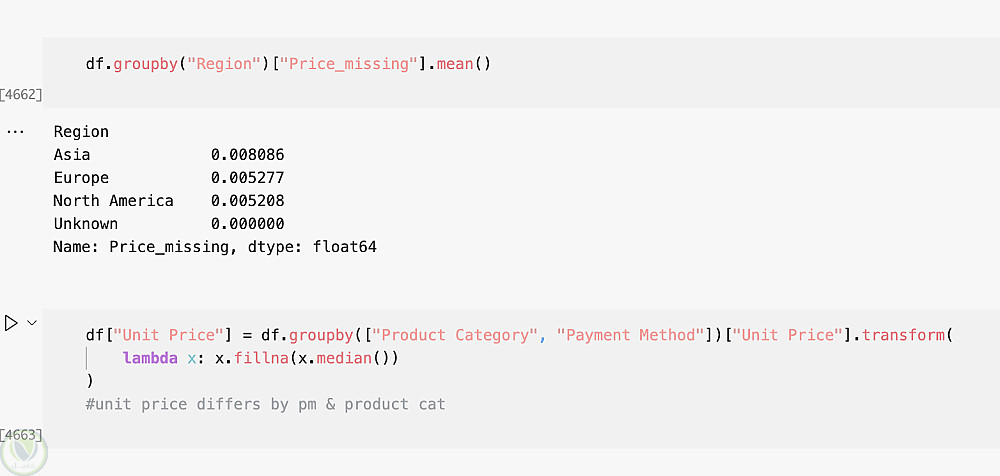The height and width of the screenshot is (476, 1000).
Task: Click the watermark logo in bottom-left corner
Action: pyautogui.click(x=22, y=455)
